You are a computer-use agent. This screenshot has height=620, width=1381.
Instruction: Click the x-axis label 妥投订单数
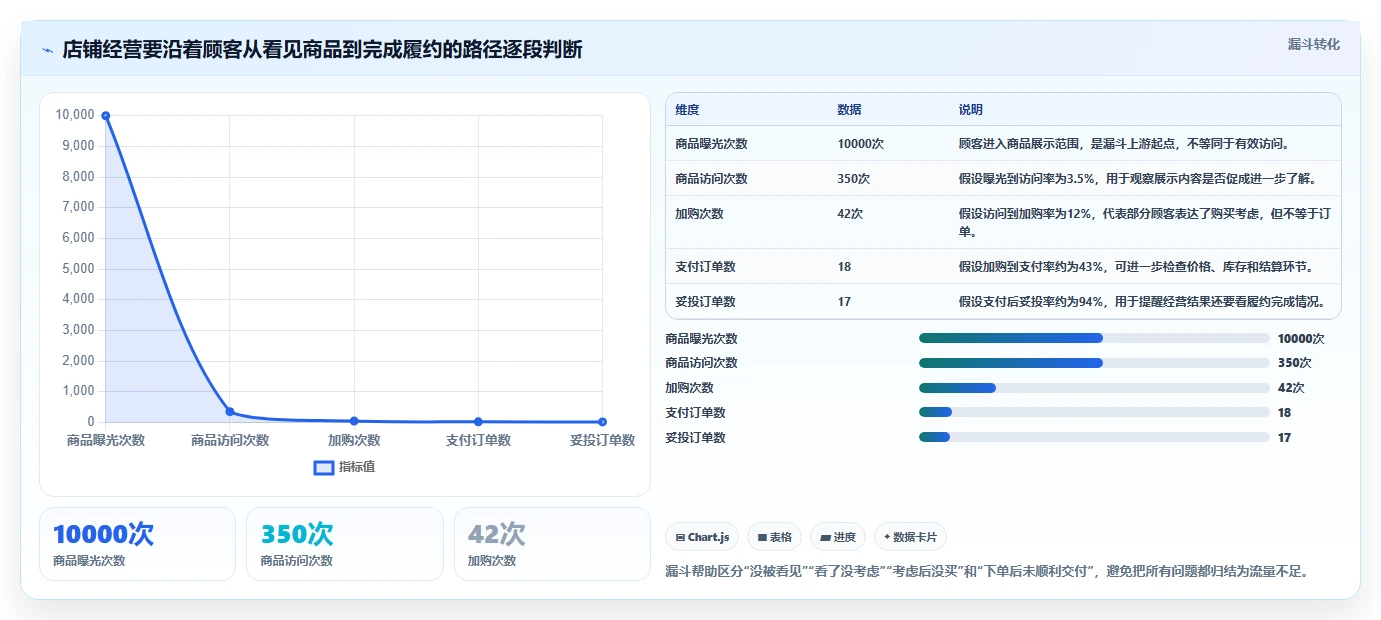click(x=602, y=440)
